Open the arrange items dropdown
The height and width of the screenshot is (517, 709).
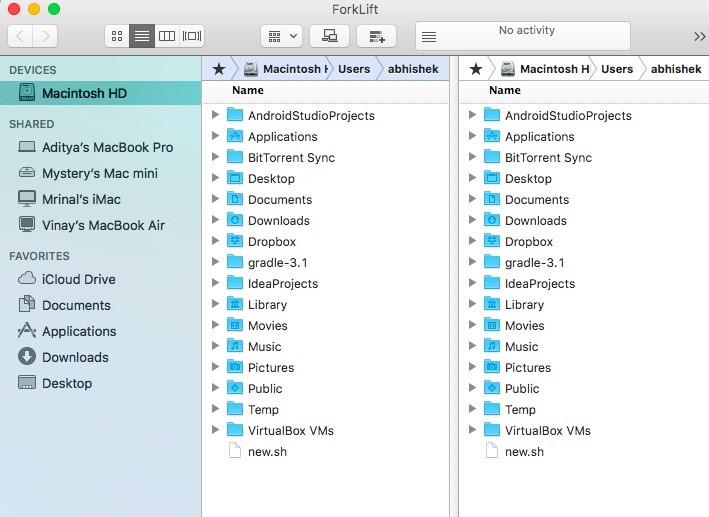point(282,36)
